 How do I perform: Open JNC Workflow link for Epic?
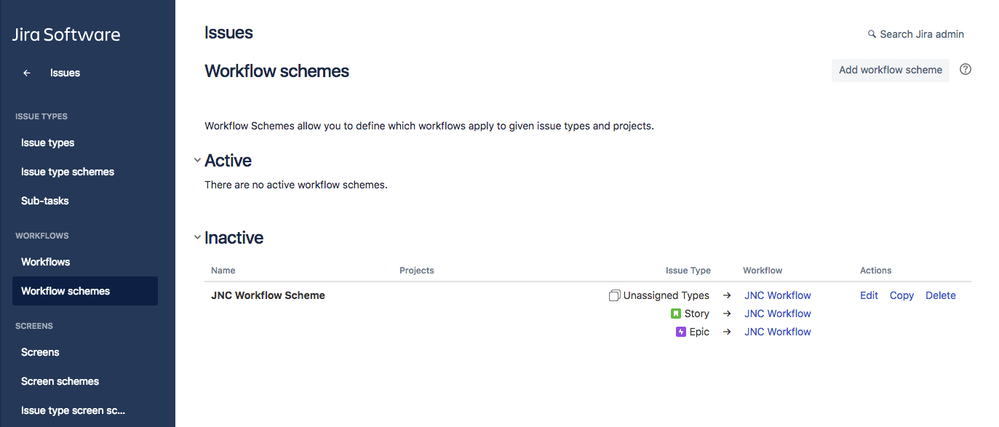click(777, 331)
